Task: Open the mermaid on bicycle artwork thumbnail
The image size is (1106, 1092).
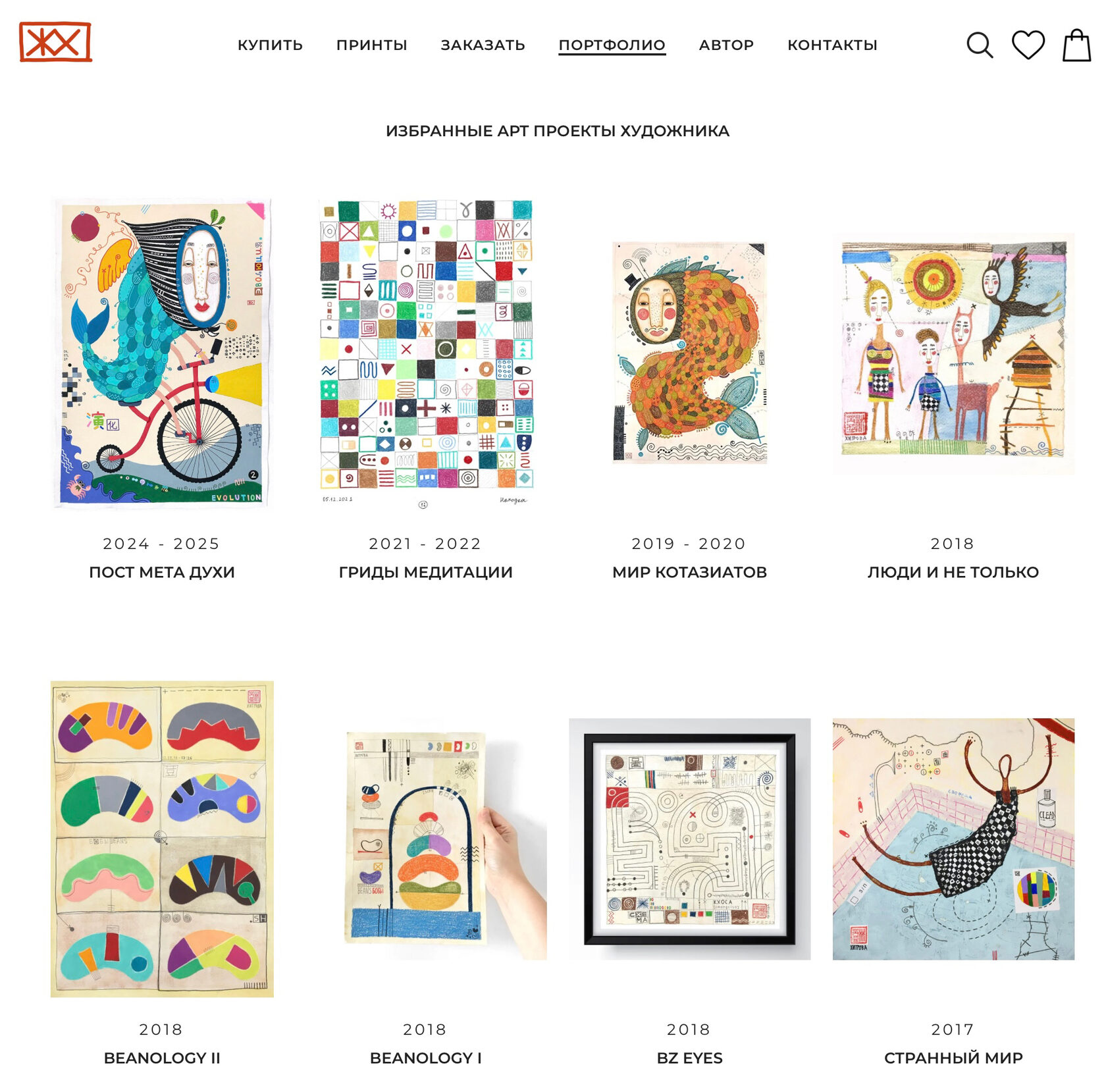Action: (162, 353)
